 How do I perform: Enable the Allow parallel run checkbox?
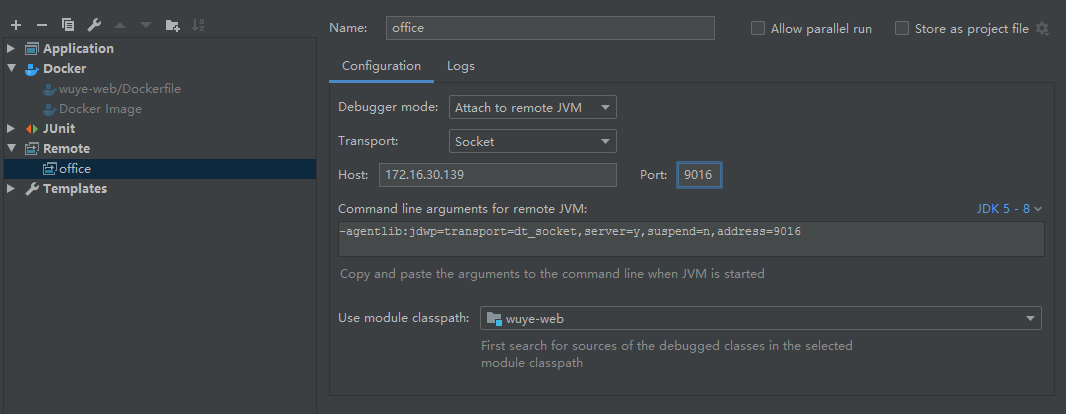click(x=758, y=29)
